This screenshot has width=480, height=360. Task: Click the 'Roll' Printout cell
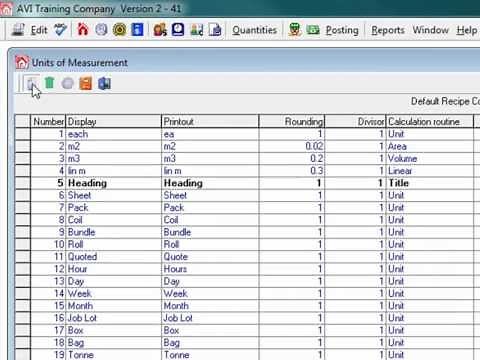coord(210,244)
